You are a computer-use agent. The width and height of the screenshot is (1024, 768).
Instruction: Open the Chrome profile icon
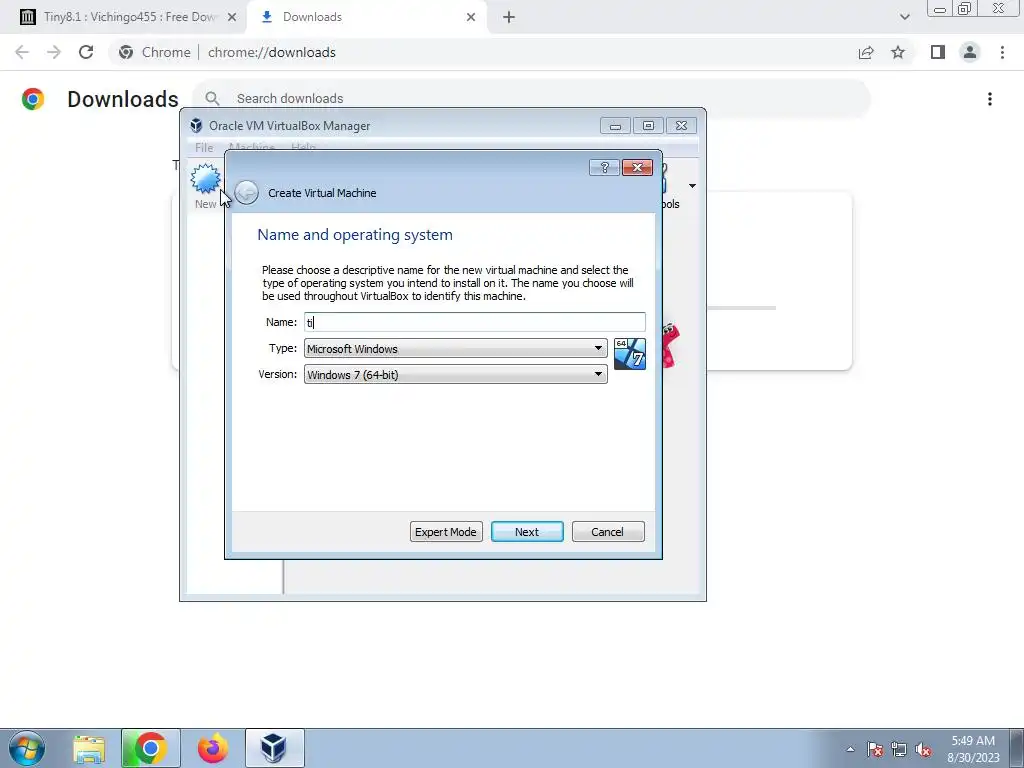[x=970, y=52]
